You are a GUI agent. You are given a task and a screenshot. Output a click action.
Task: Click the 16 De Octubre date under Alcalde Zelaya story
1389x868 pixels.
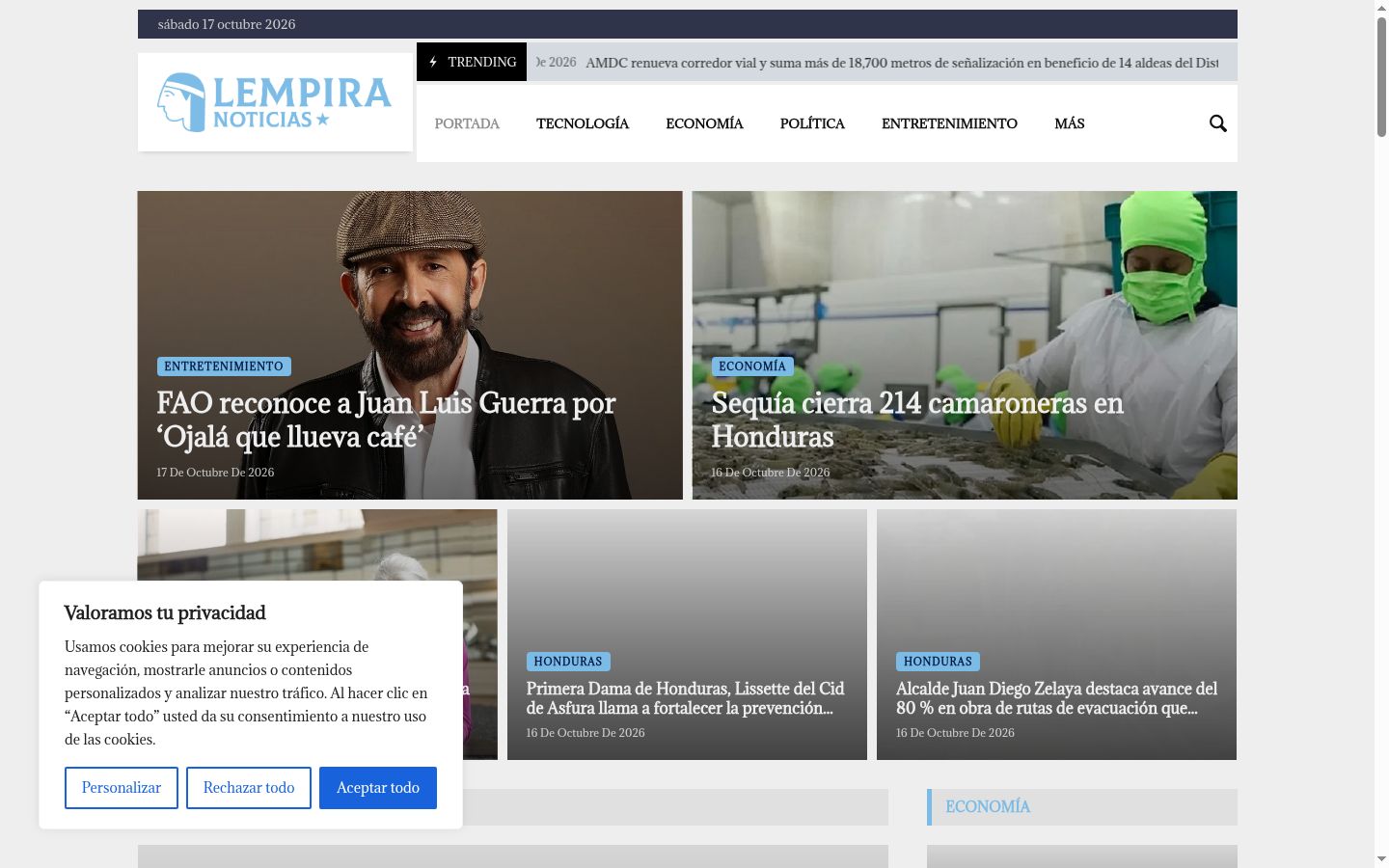955,733
